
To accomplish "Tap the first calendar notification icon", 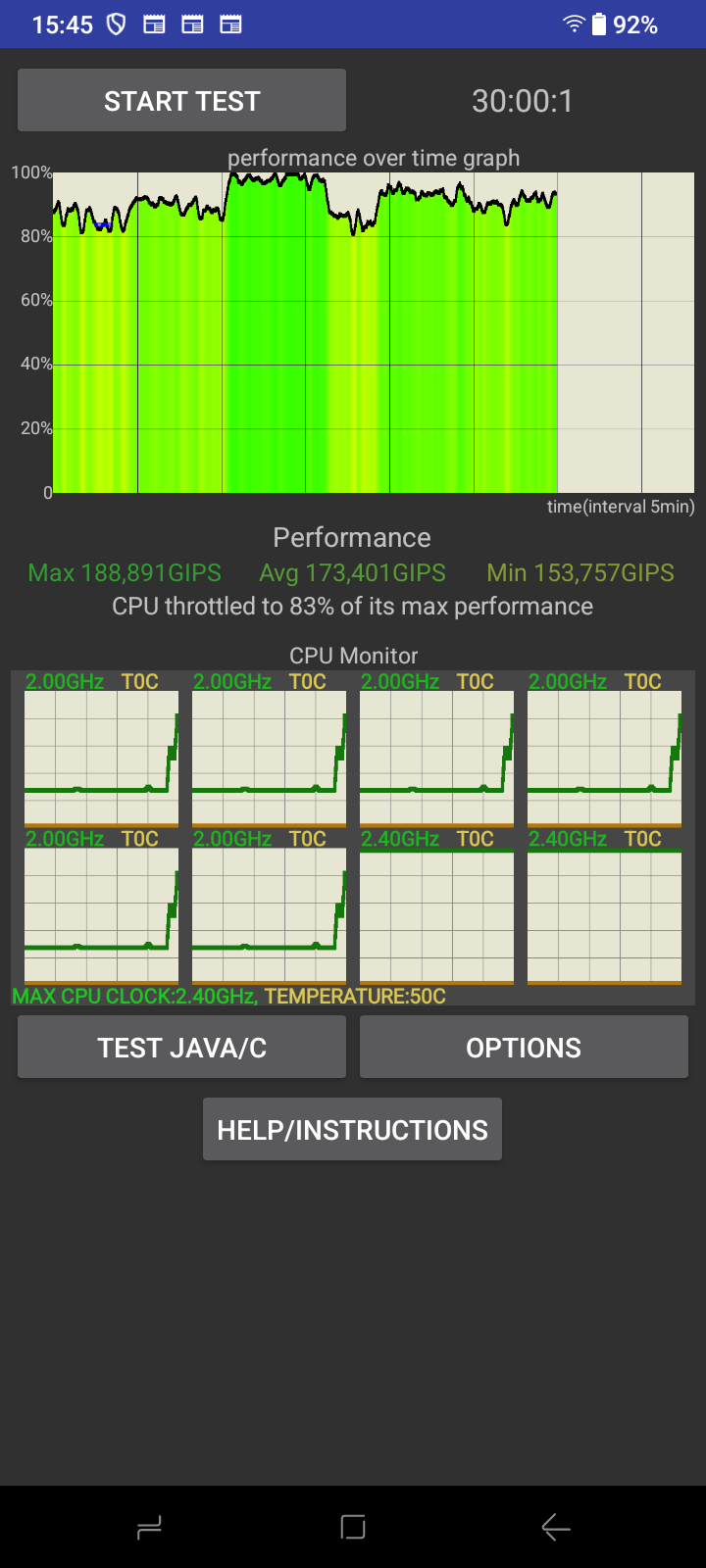I will click(154, 24).
